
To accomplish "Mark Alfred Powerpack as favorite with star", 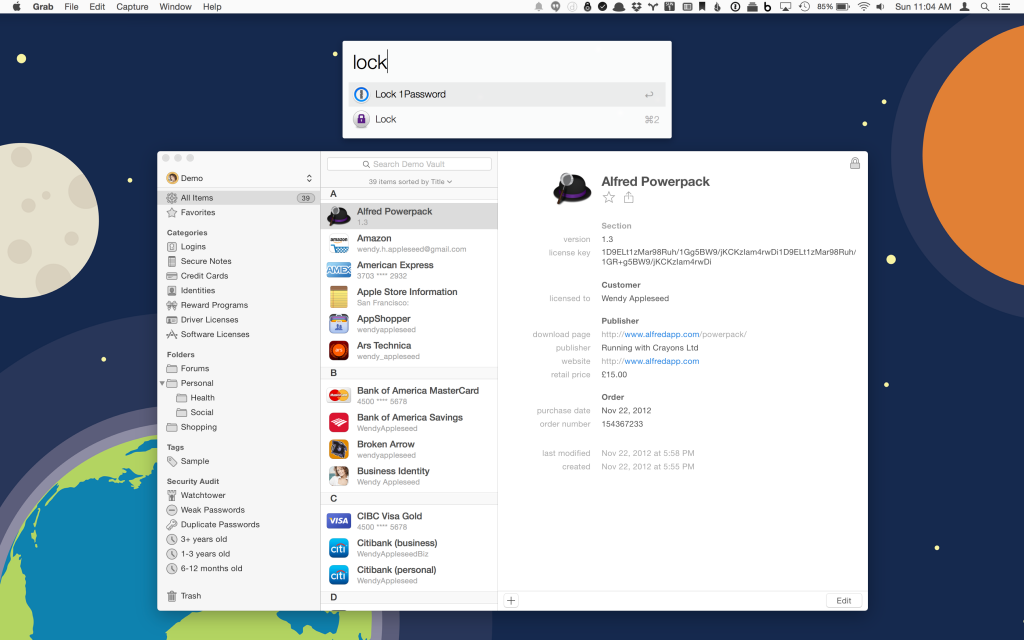I will (609, 198).
